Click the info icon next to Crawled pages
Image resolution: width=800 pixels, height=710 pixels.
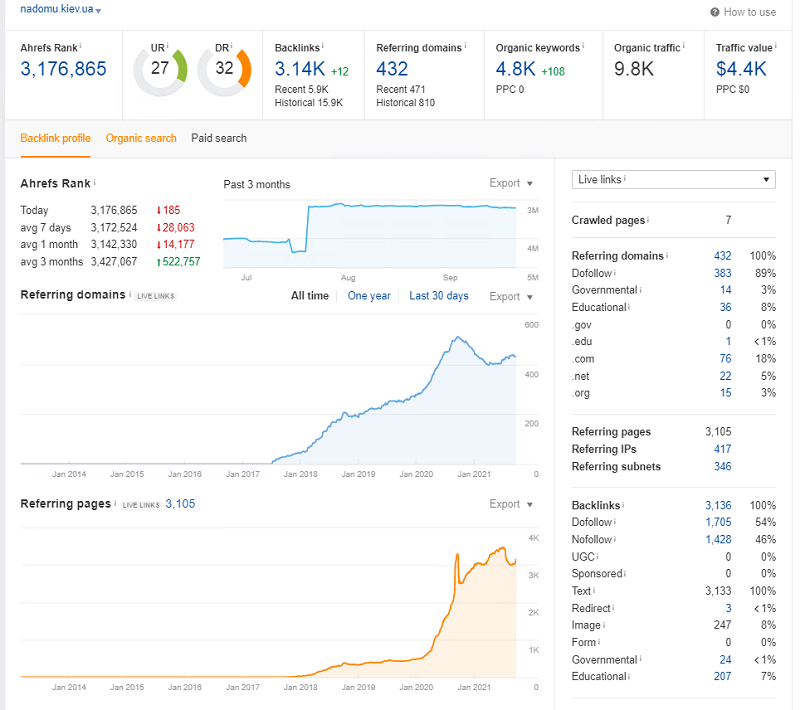647,220
